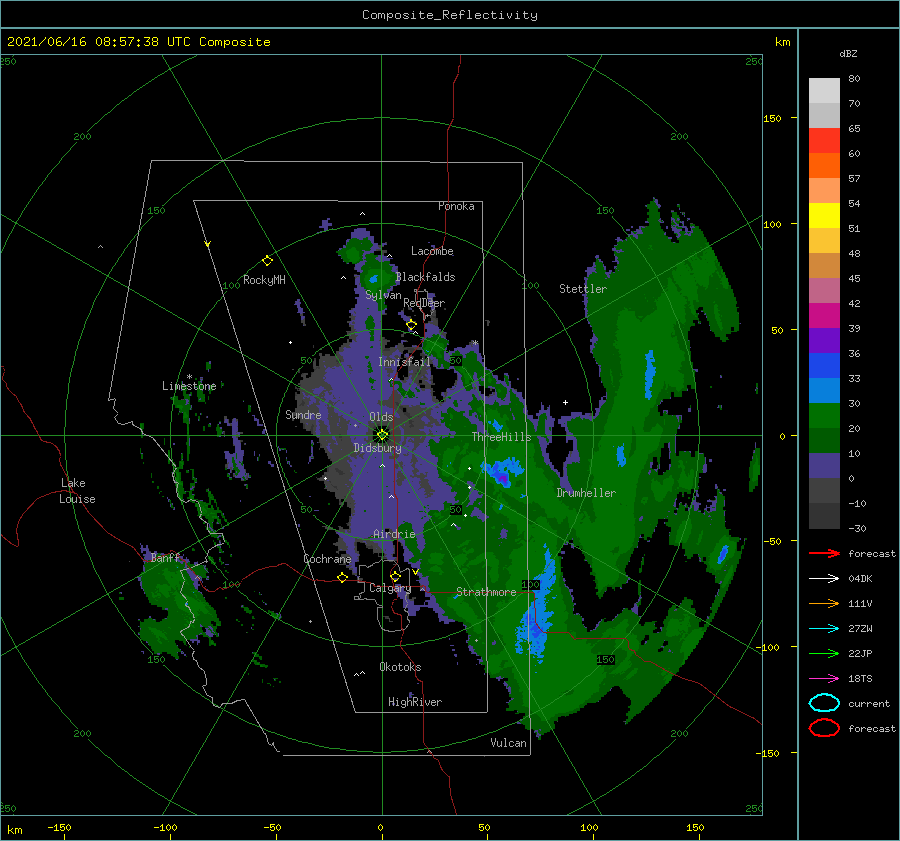900x841 pixels.
Task: Click the blue rain band east of Strathmore
Action: tap(538, 609)
